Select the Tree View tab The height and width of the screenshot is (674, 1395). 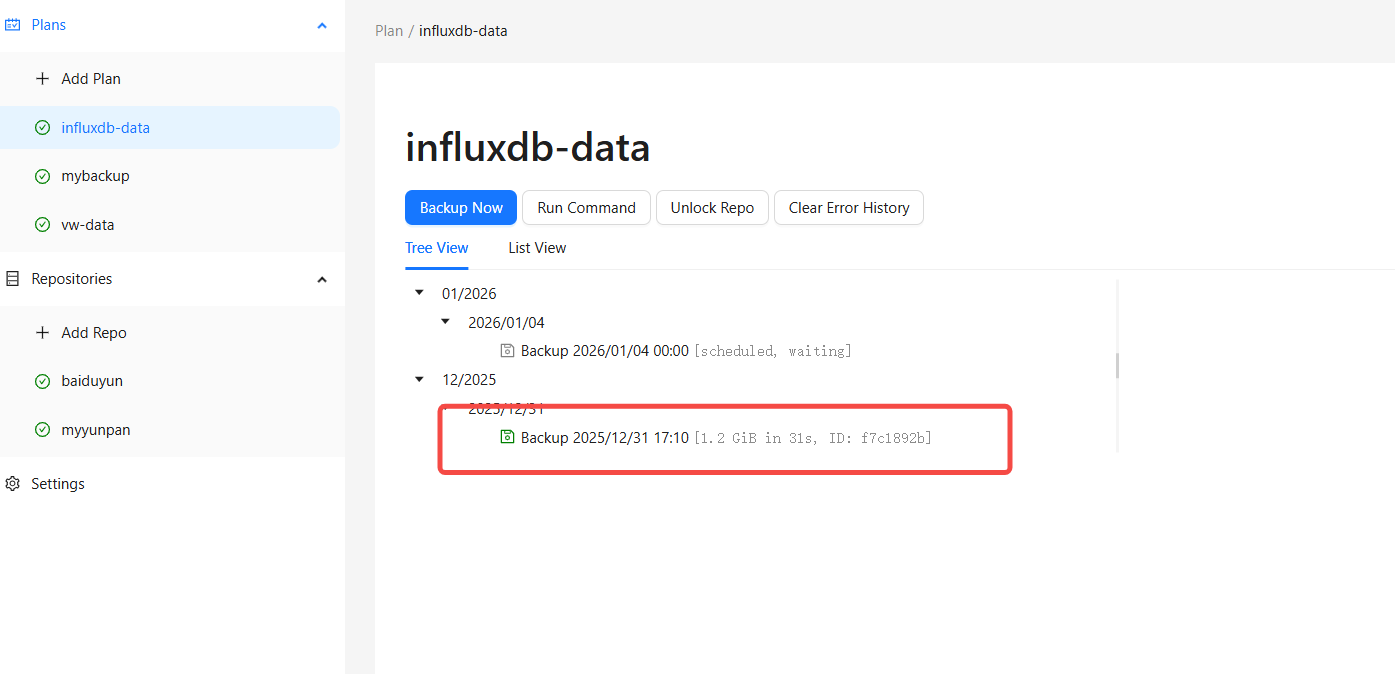[437, 248]
